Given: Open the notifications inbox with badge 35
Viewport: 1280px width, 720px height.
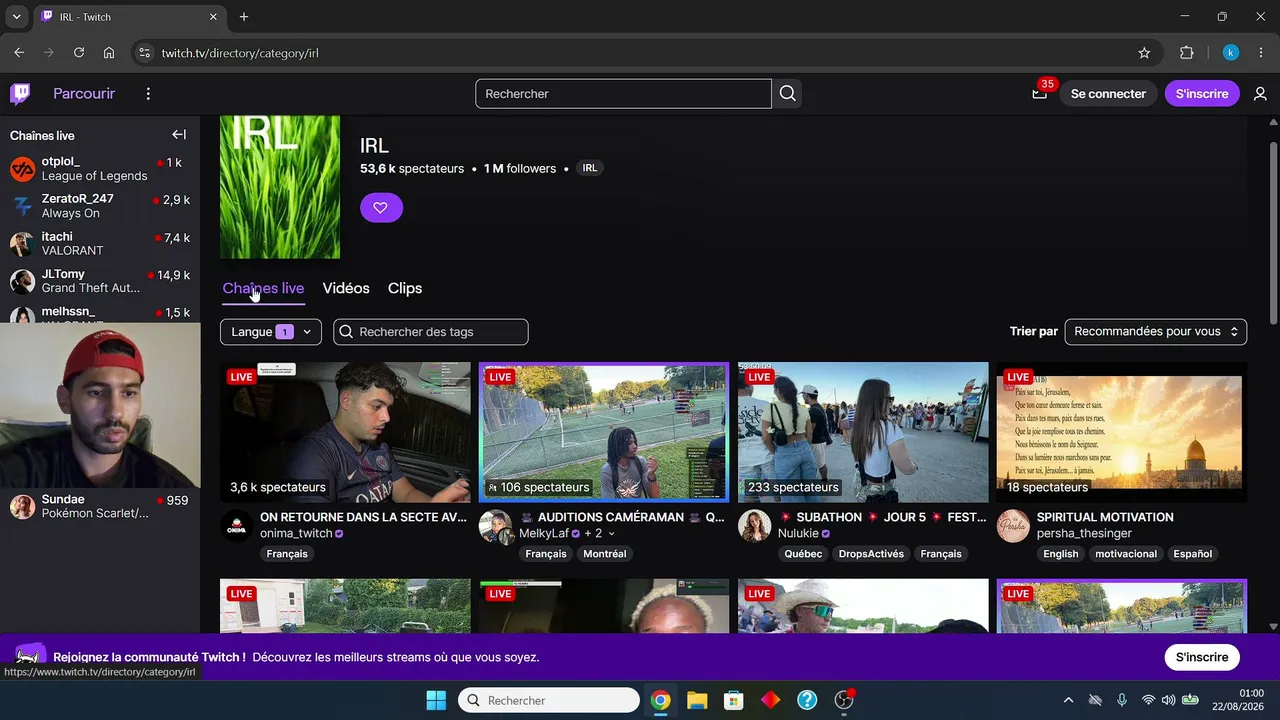Looking at the screenshot, I should [1040, 94].
